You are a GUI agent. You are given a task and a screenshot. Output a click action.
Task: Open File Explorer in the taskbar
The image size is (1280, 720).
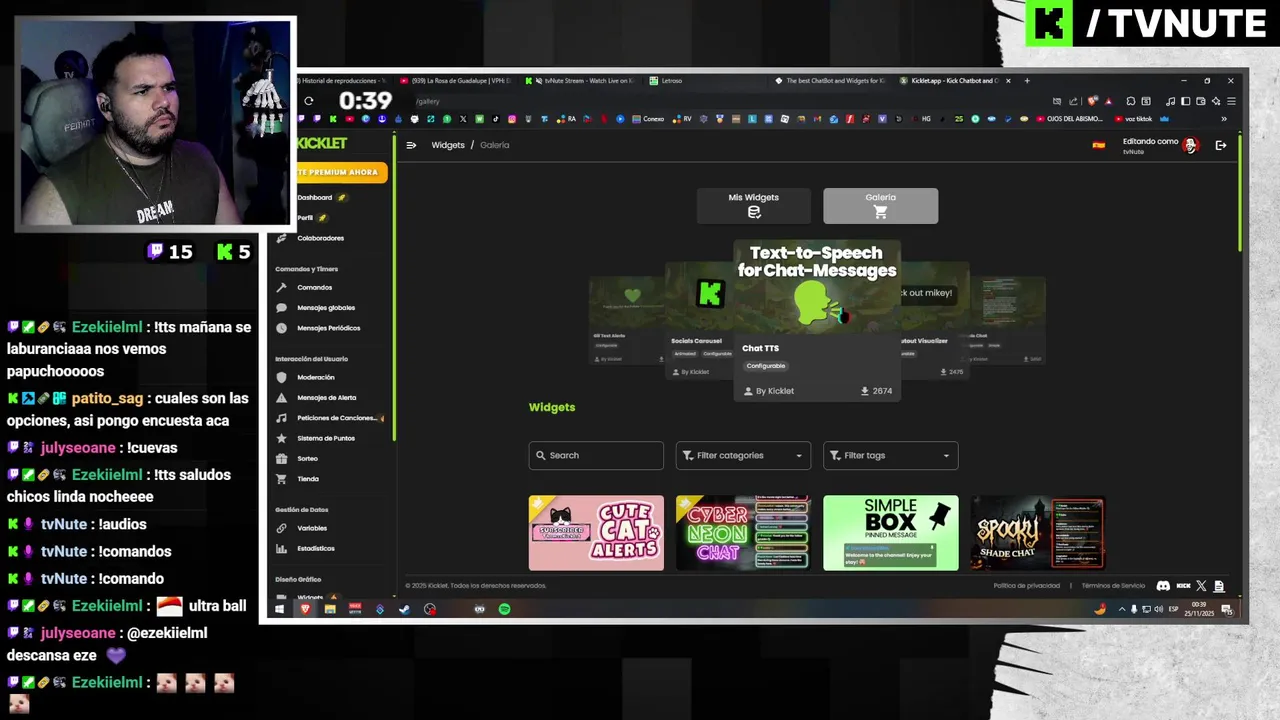pos(330,609)
